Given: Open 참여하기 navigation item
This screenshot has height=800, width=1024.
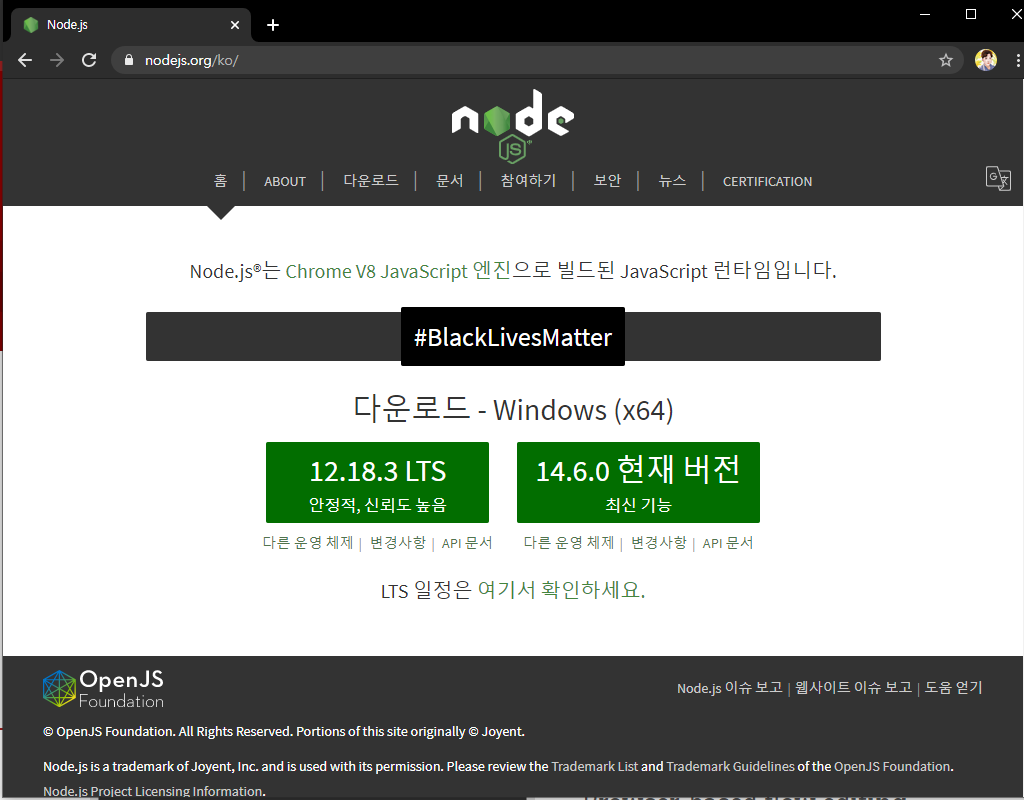Looking at the screenshot, I should 528,181.
